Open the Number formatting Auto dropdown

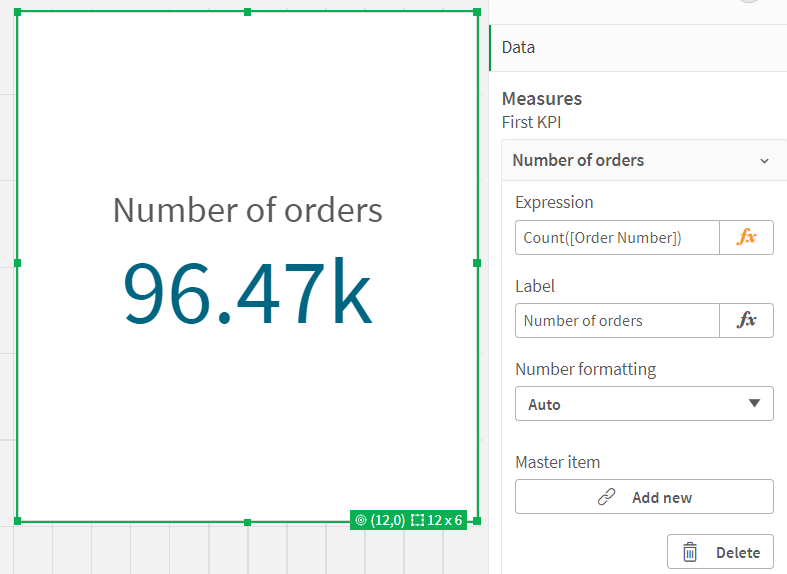point(644,404)
